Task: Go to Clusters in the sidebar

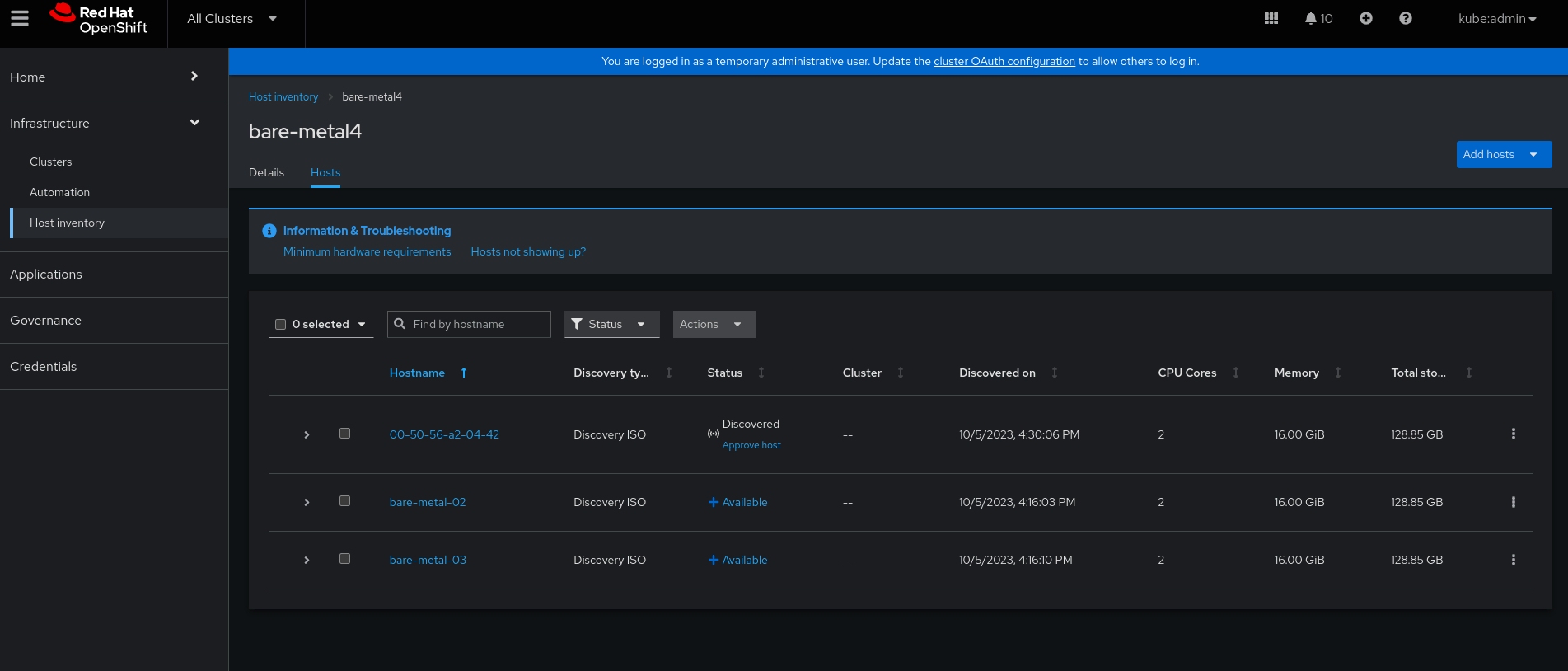Action: pyautogui.click(x=50, y=162)
